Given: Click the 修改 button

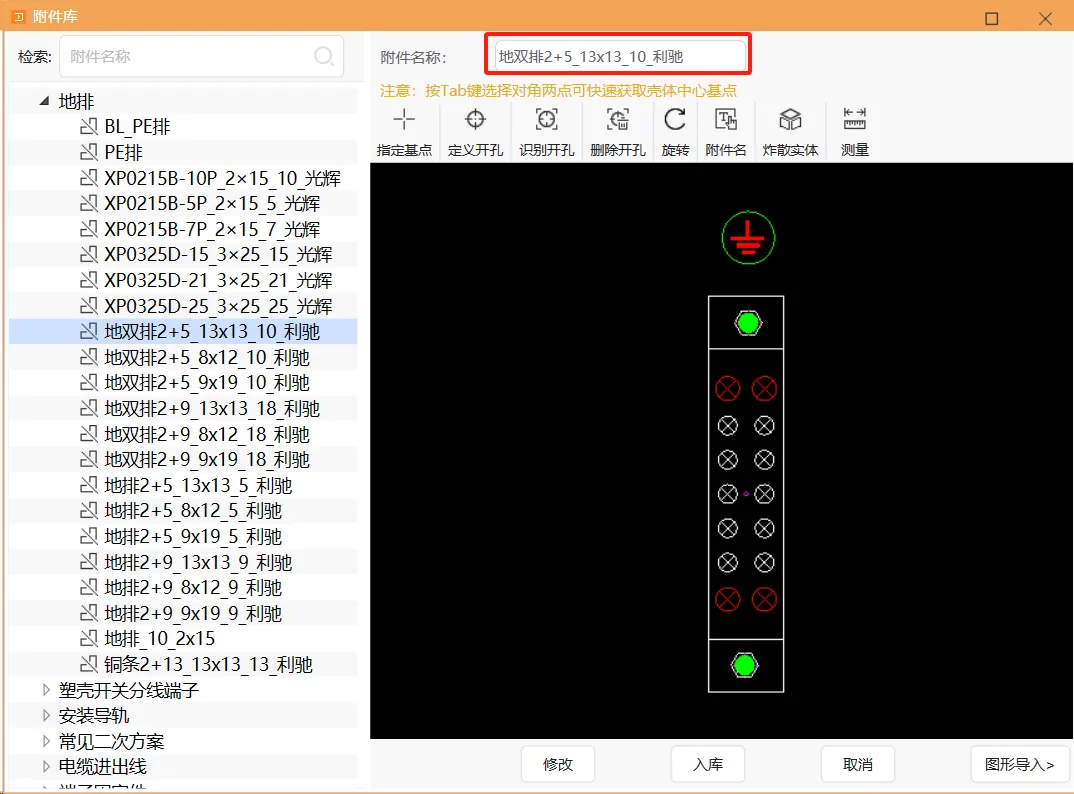Looking at the screenshot, I should (558, 764).
